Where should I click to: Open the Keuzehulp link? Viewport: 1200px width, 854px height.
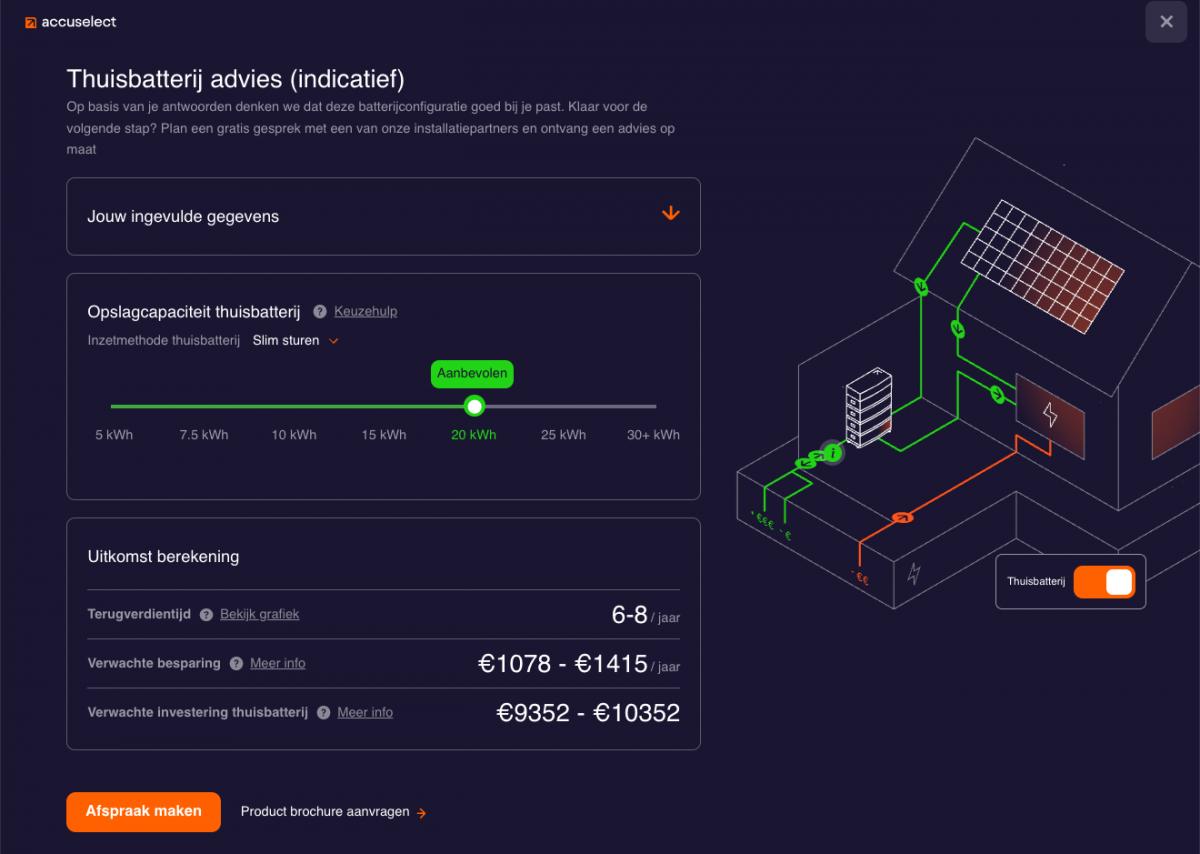(x=365, y=312)
